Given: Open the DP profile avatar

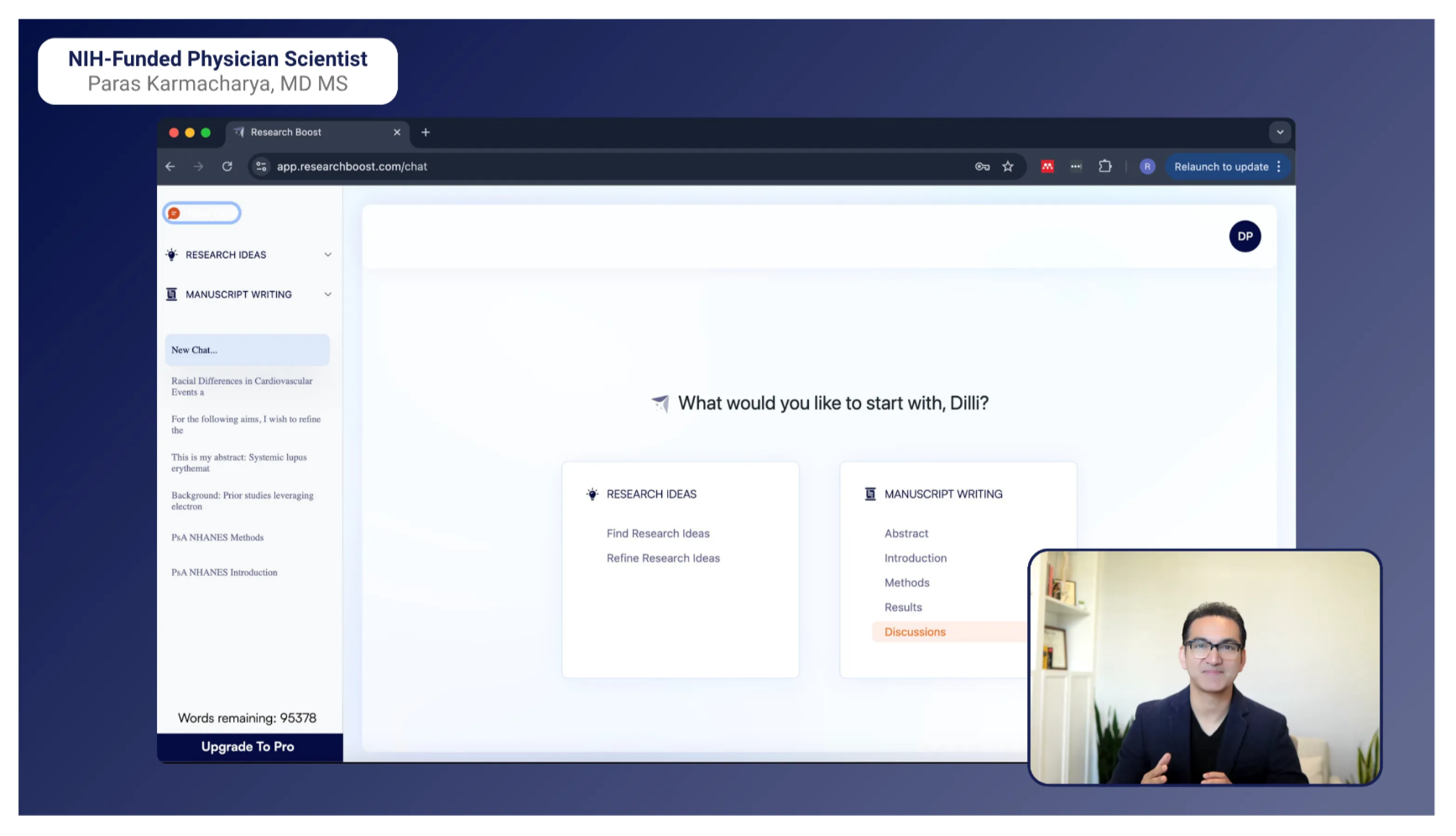Looking at the screenshot, I should click(1245, 236).
